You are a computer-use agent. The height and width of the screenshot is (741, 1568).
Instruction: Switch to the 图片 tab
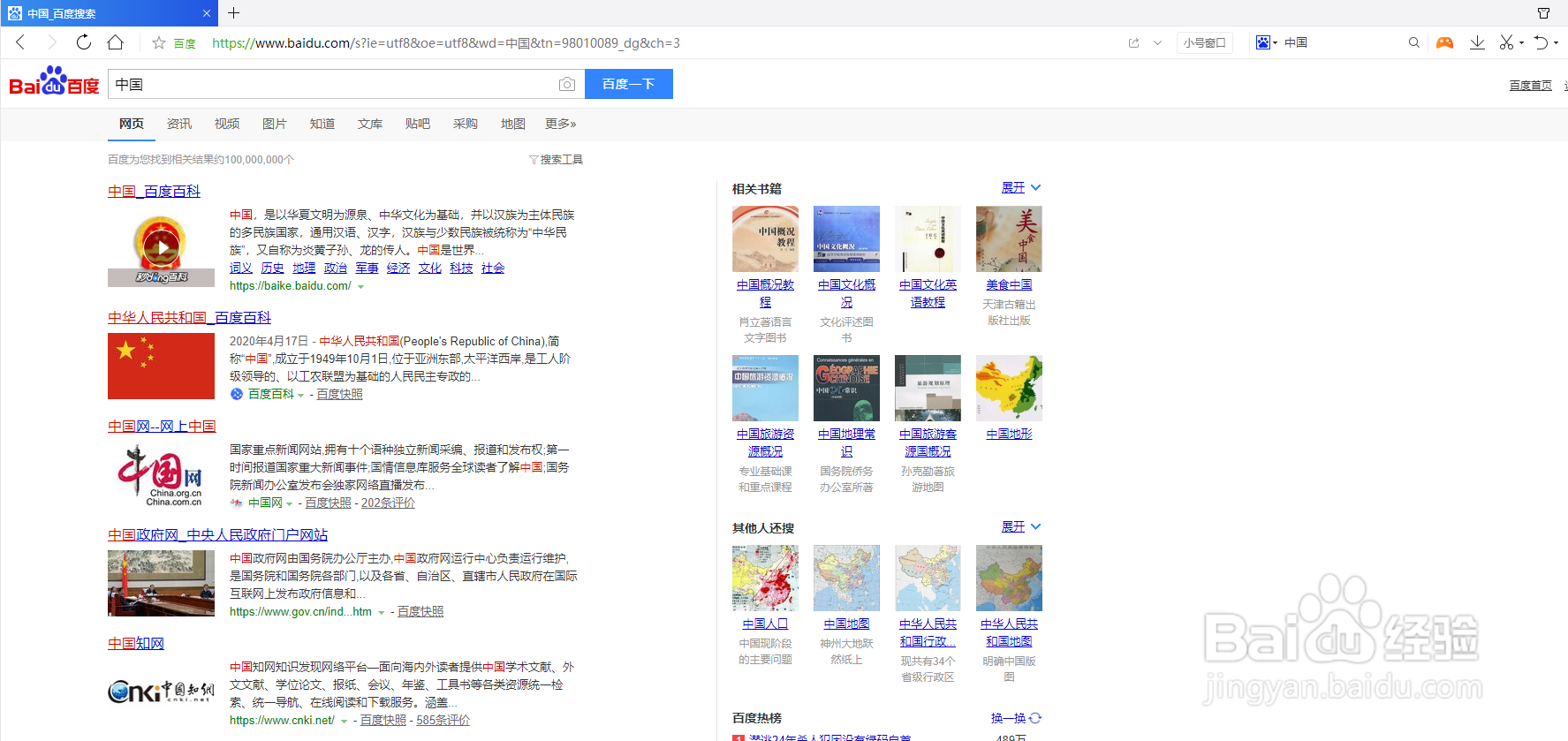coord(275,124)
